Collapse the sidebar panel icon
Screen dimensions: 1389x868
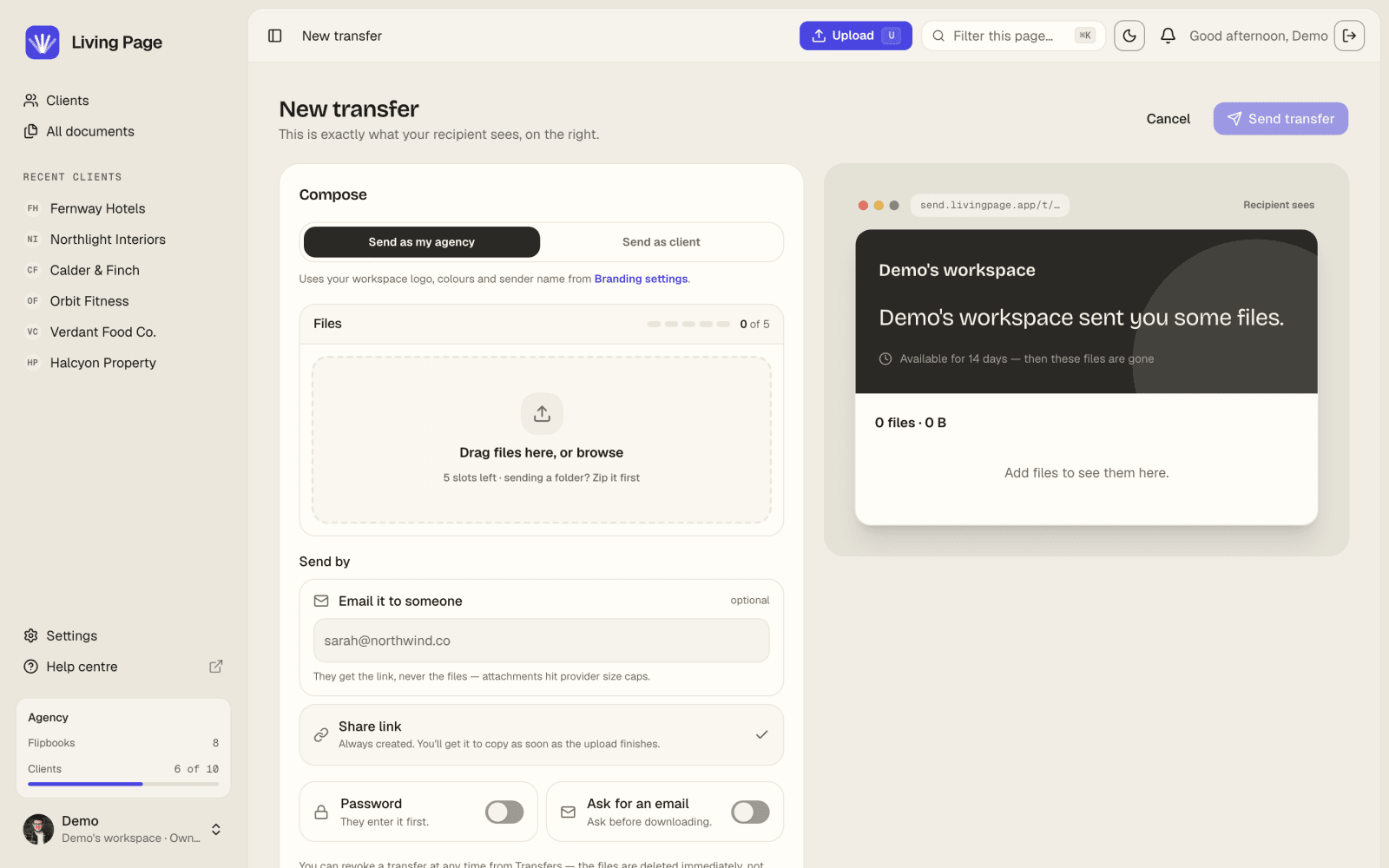click(x=275, y=36)
